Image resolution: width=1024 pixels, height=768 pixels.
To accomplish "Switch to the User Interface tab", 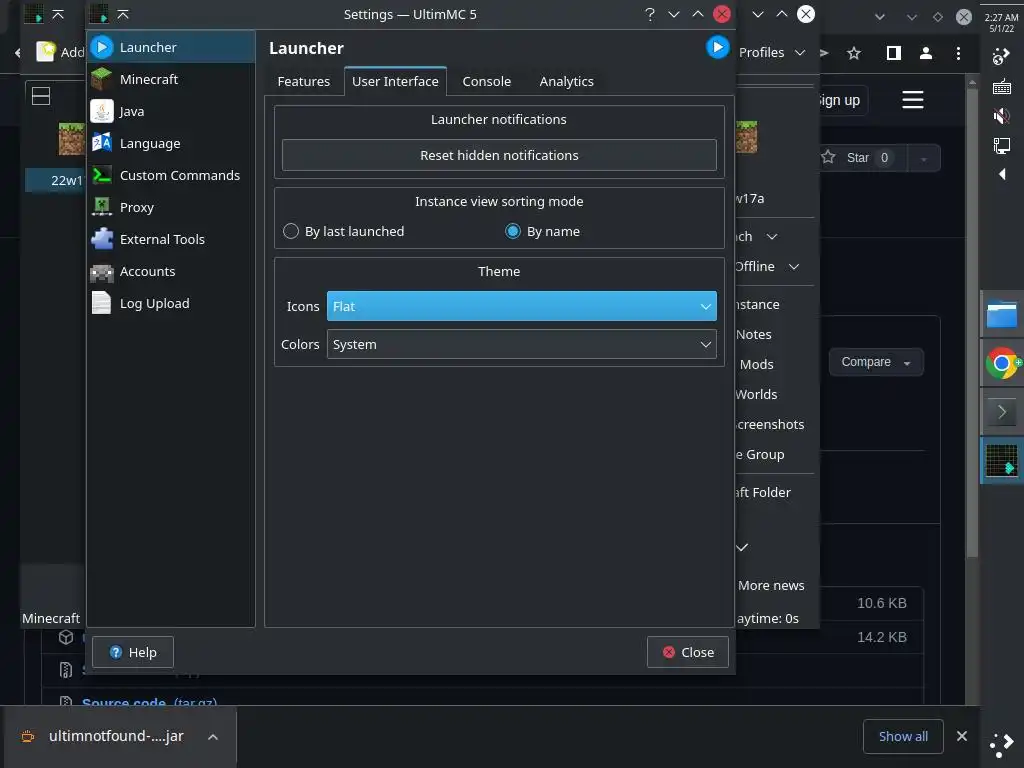I will pyautogui.click(x=395, y=82).
